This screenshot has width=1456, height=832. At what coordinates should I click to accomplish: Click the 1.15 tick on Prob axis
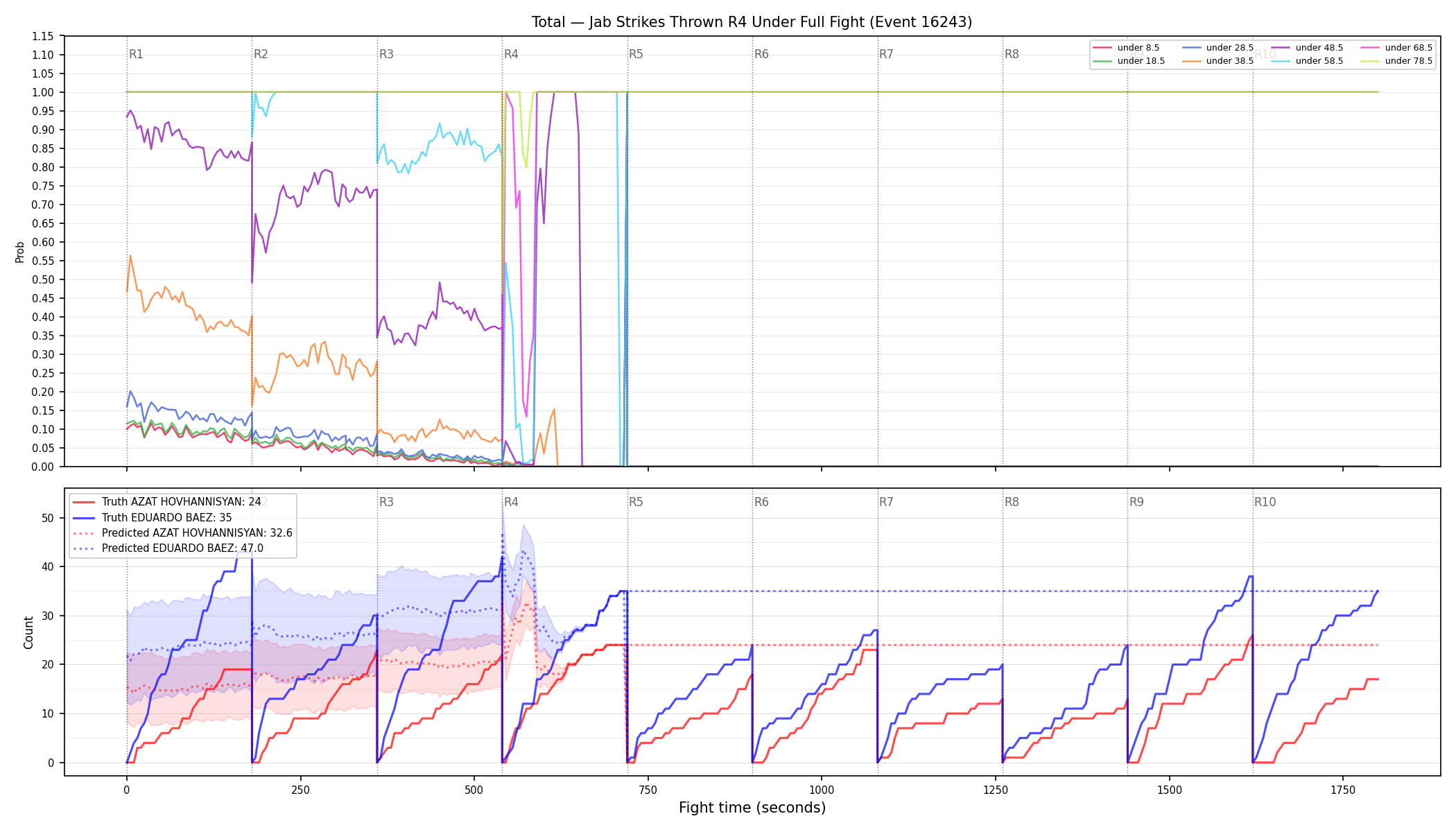tap(42, 36)
